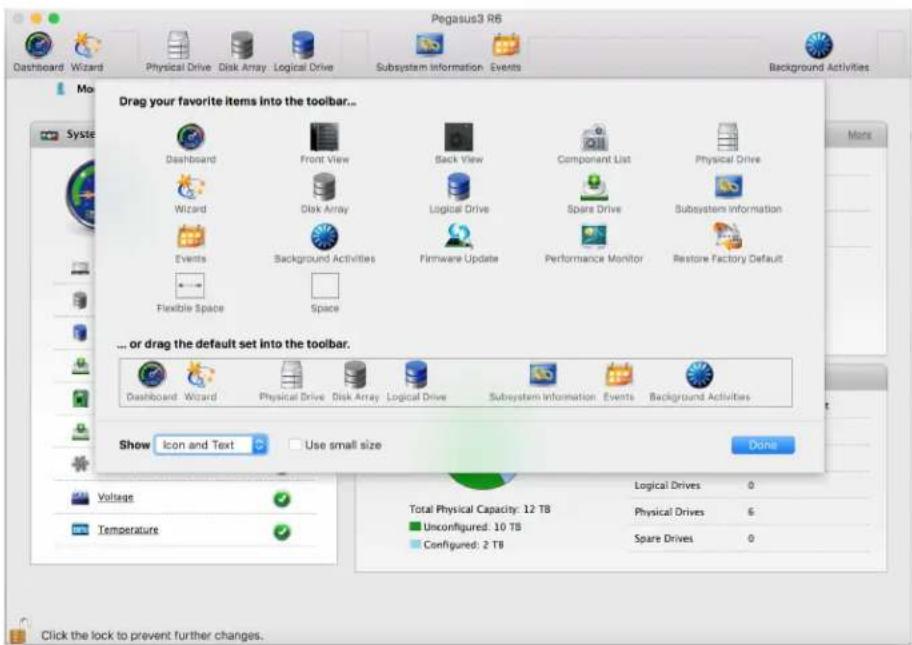Click Subsystem Information in the default set
This screenshot has height=645, width=912.
coord(543,382)
